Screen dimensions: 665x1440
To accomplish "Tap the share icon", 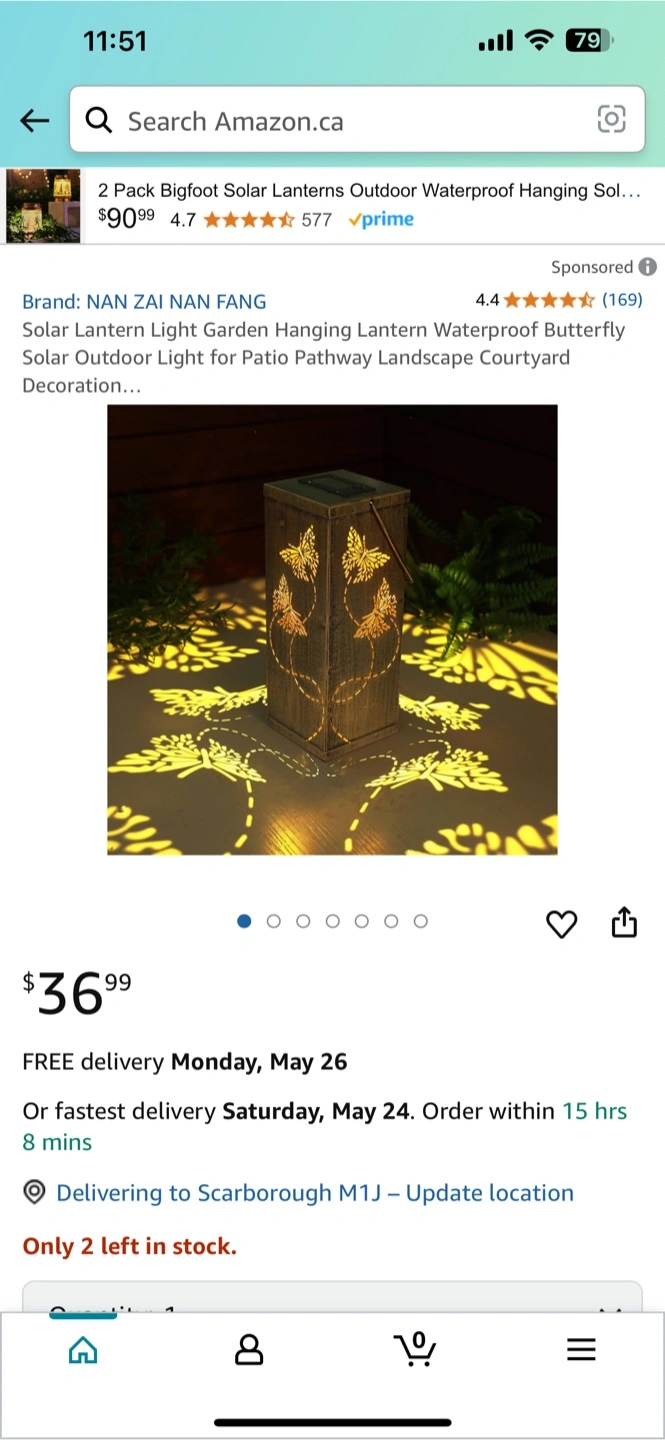I will click(624, 922).
